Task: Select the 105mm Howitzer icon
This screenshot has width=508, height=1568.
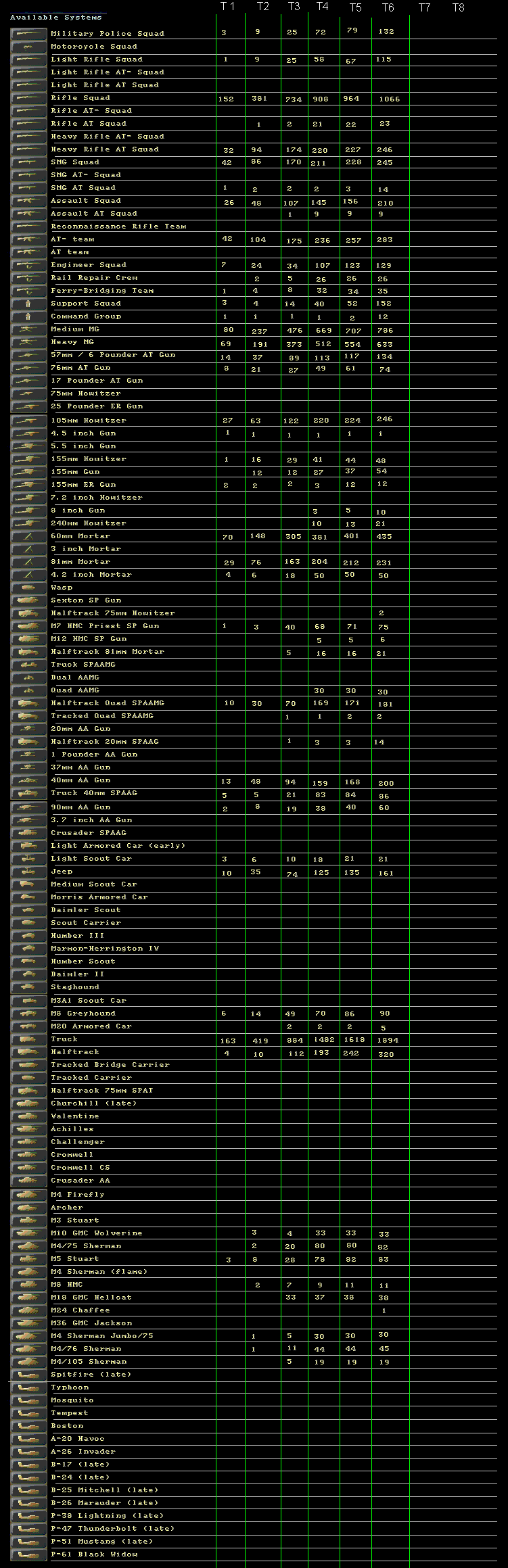Action: coord(28,420)
